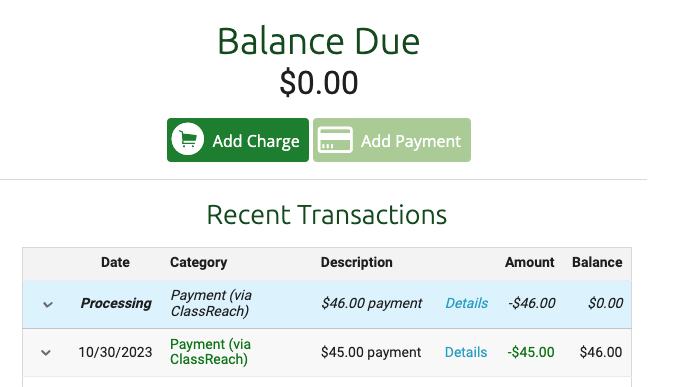This screenshot has height=387, width=673.
Task: Click the green Payment (via ClassReach) category
Action: (x=210, y=351)
